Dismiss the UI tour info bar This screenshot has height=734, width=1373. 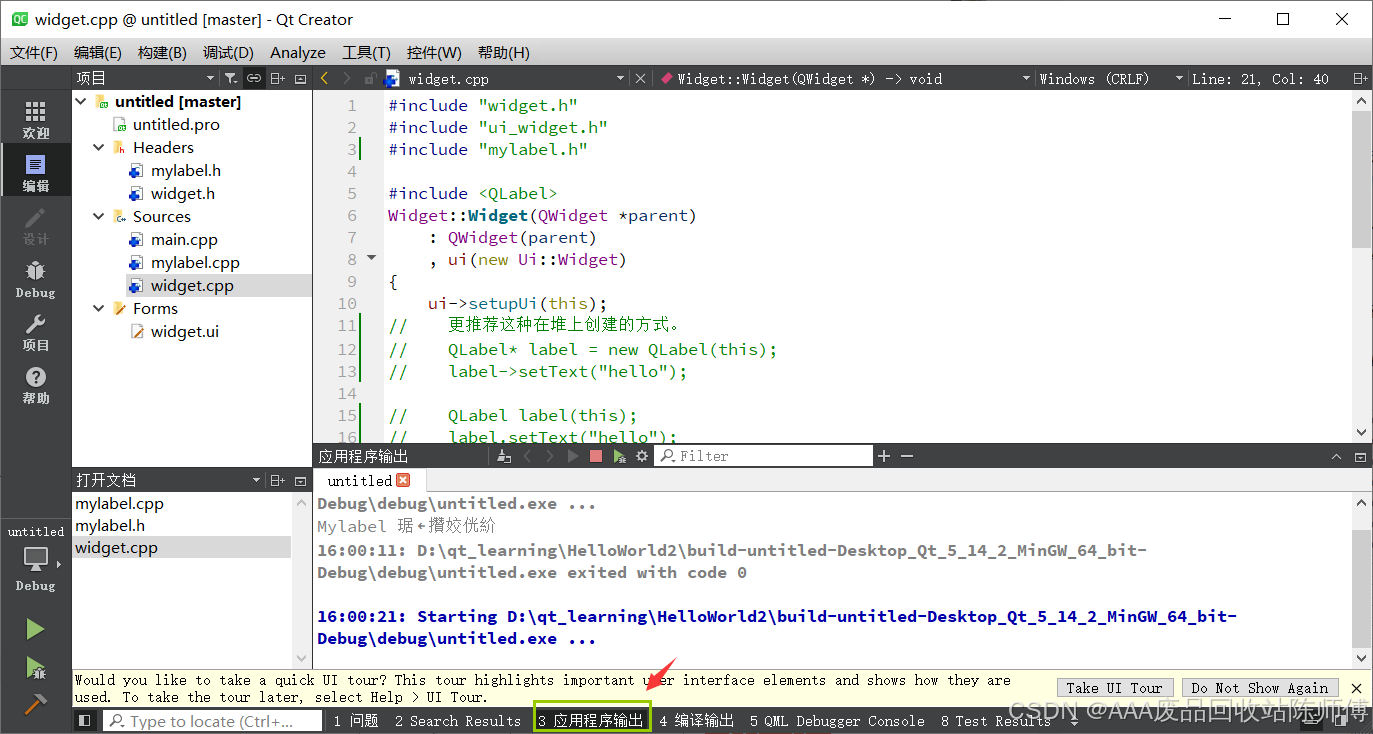1356,688
